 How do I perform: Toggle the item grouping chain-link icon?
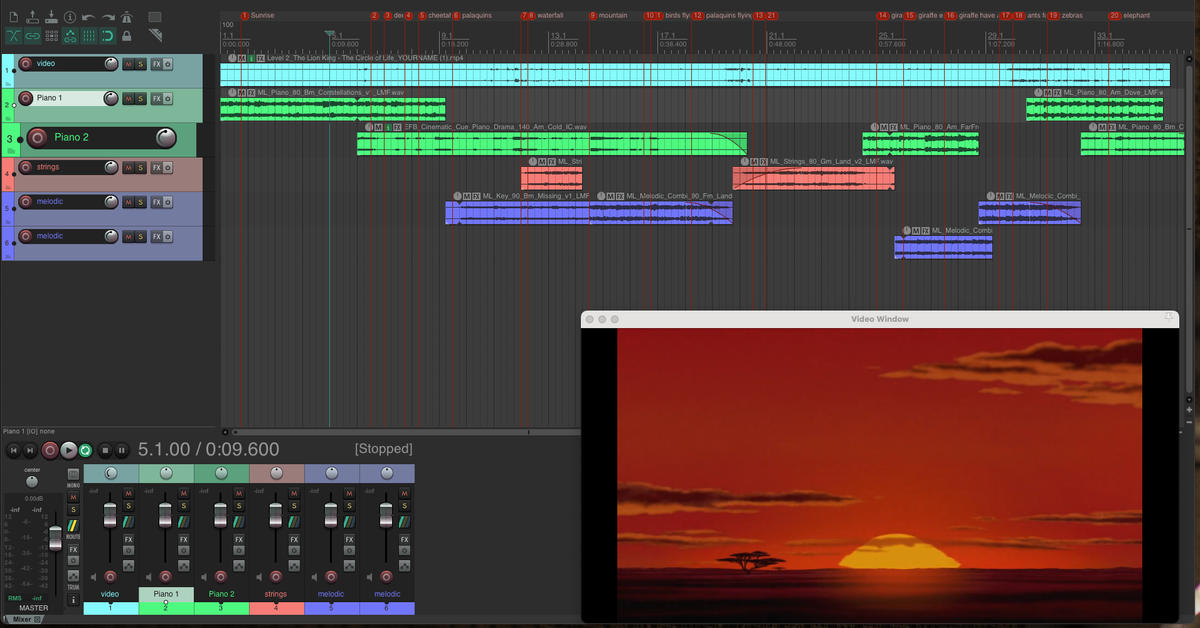point(32,36)
